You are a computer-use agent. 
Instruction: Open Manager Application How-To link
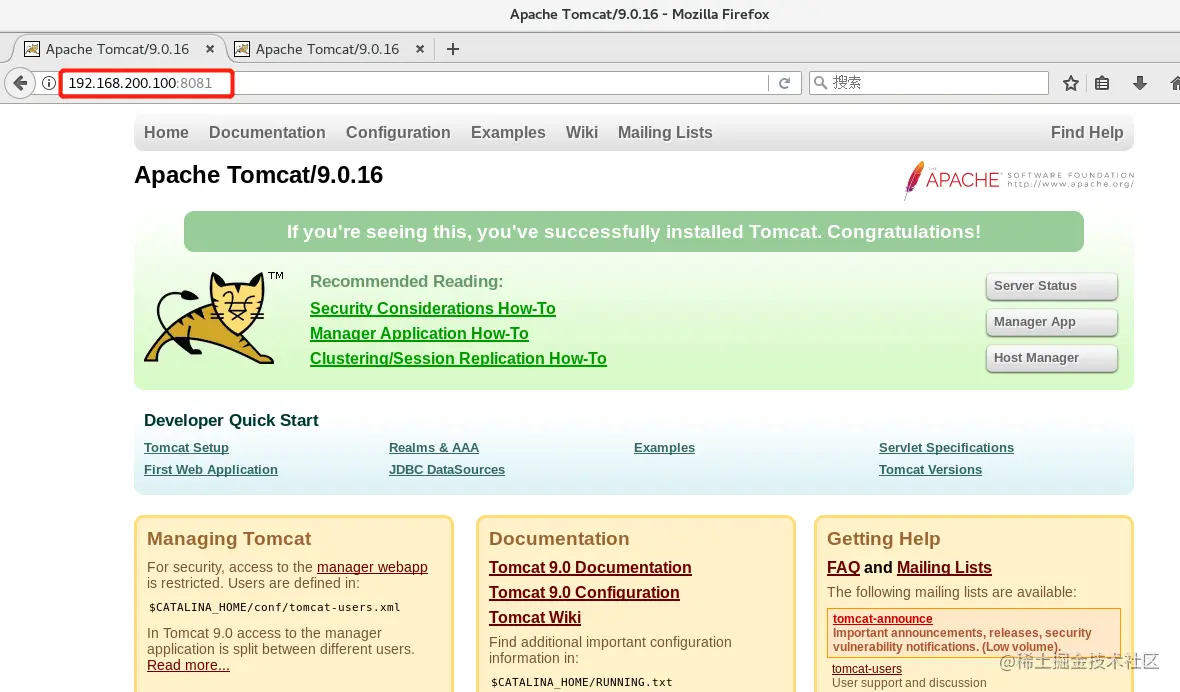click(419, 333)
